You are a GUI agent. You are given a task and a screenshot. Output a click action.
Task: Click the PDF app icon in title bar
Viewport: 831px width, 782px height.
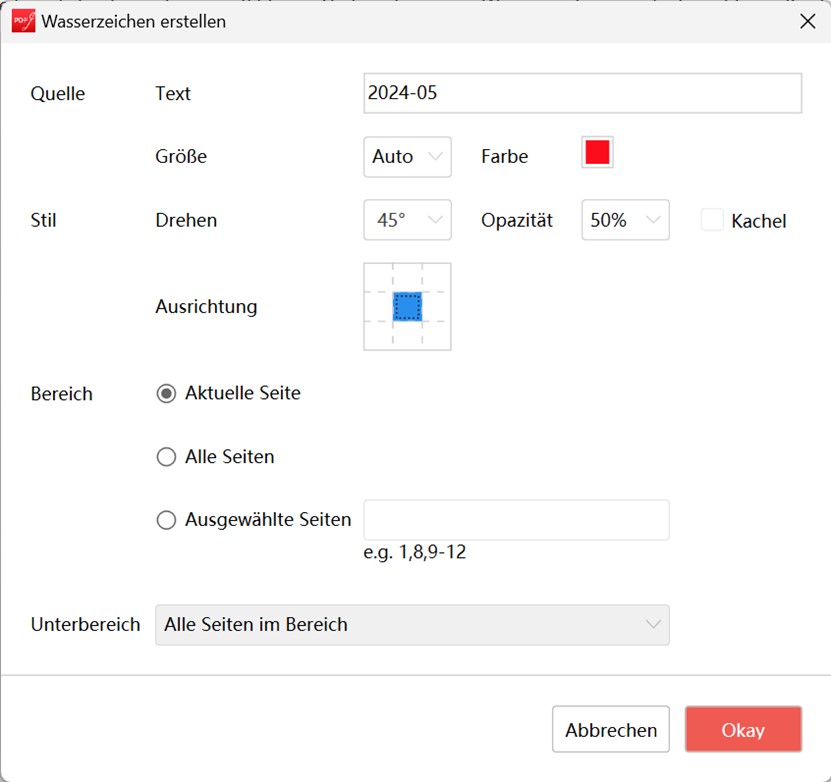click(23, 21)
